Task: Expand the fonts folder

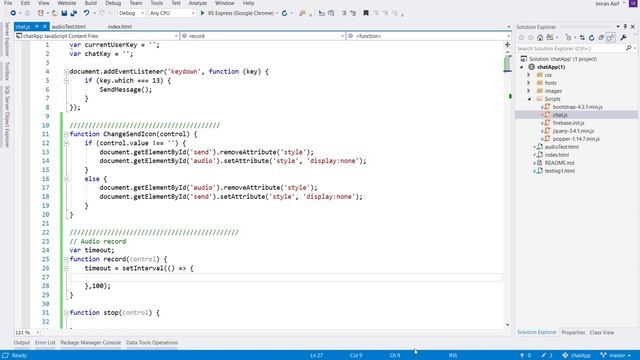Action: 529,83
